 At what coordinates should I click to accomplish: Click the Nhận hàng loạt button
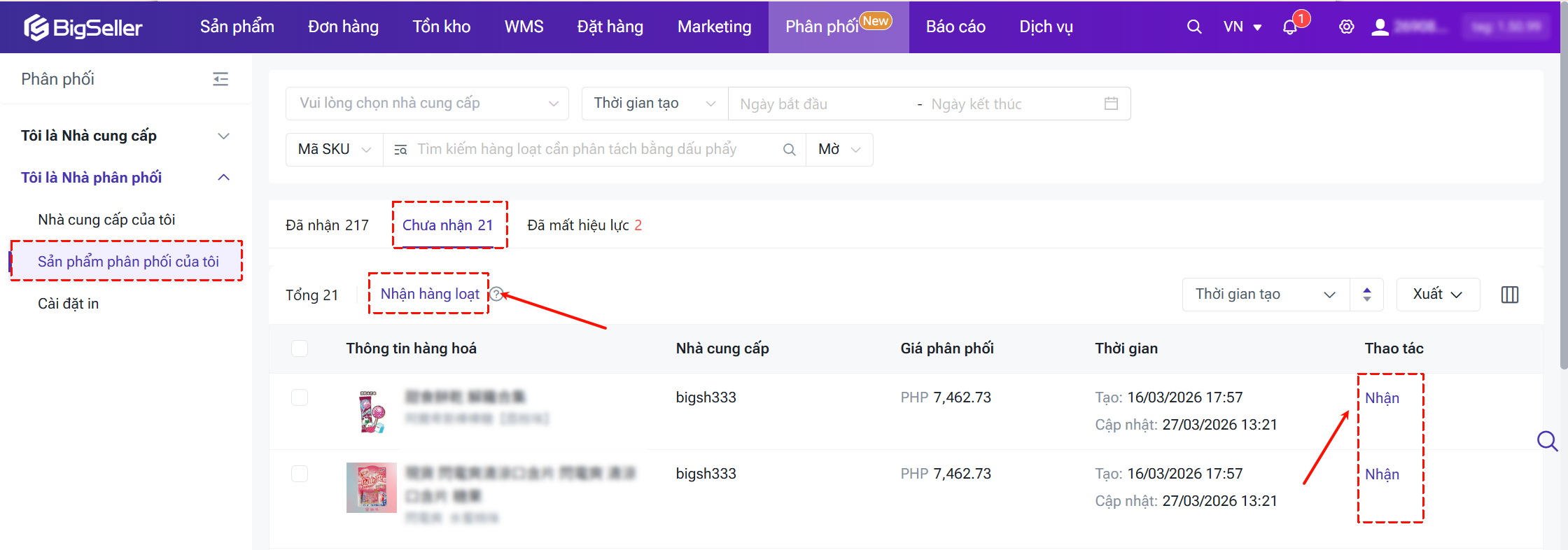click(430, 294)
